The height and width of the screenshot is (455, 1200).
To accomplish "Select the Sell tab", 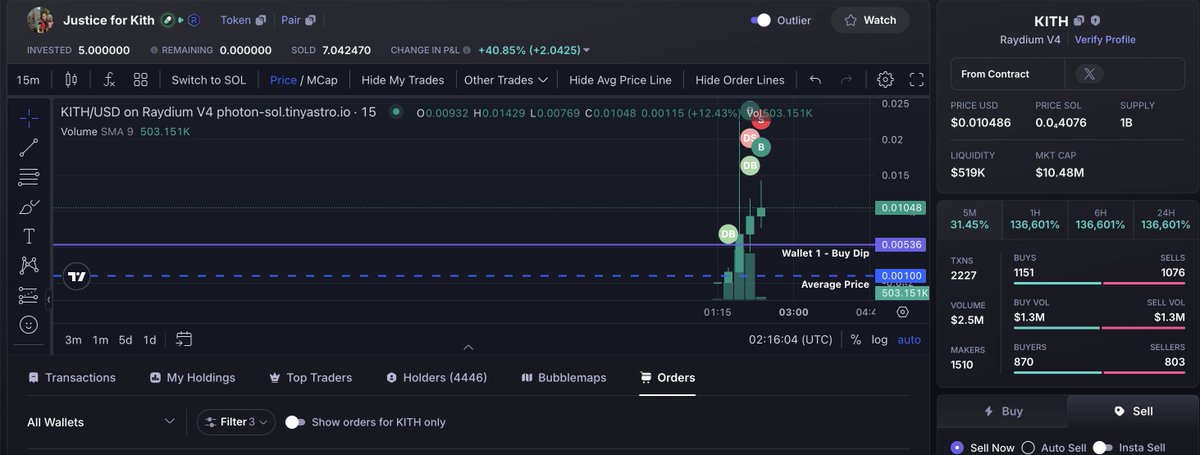I will tap(1133, 411).
